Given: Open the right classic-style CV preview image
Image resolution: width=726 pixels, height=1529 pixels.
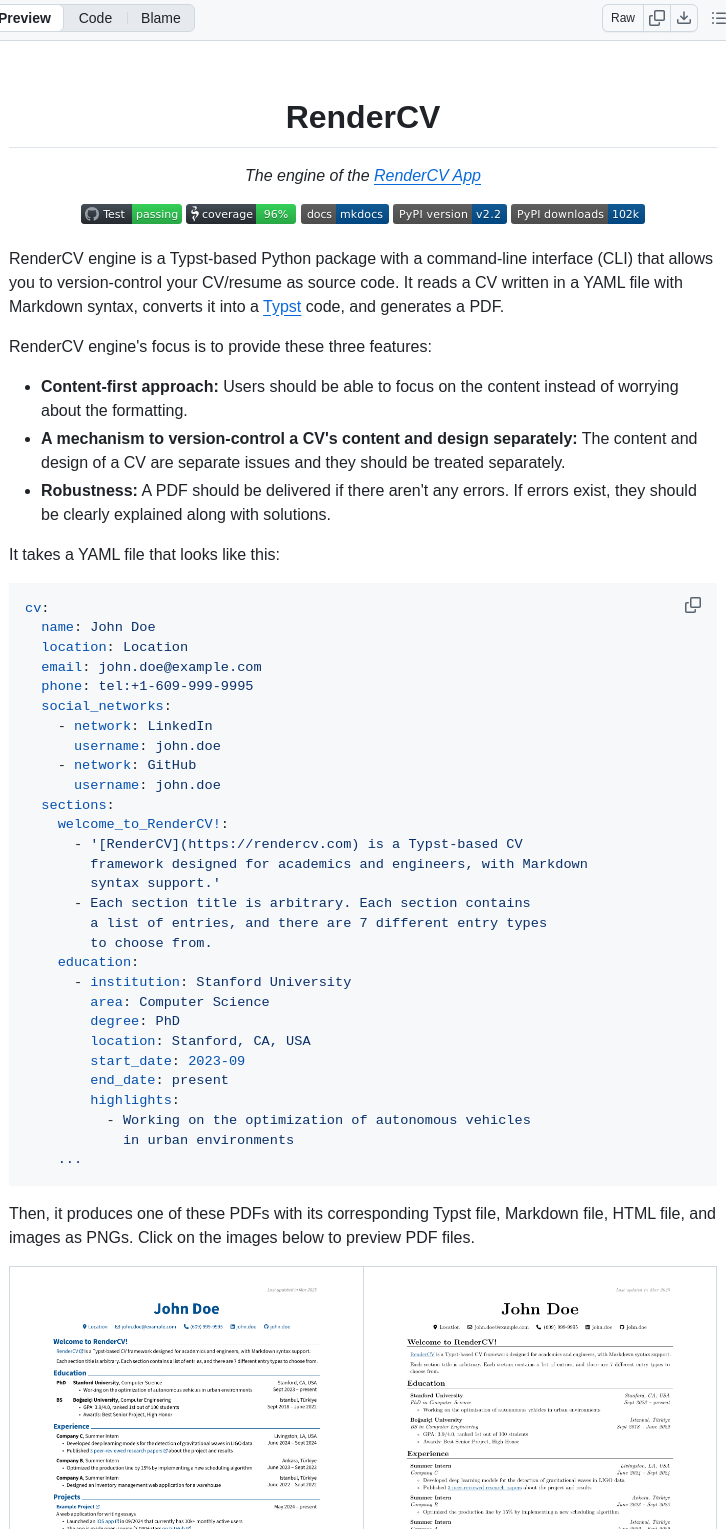Looking at the screenshot, I should click(540, 1398).
